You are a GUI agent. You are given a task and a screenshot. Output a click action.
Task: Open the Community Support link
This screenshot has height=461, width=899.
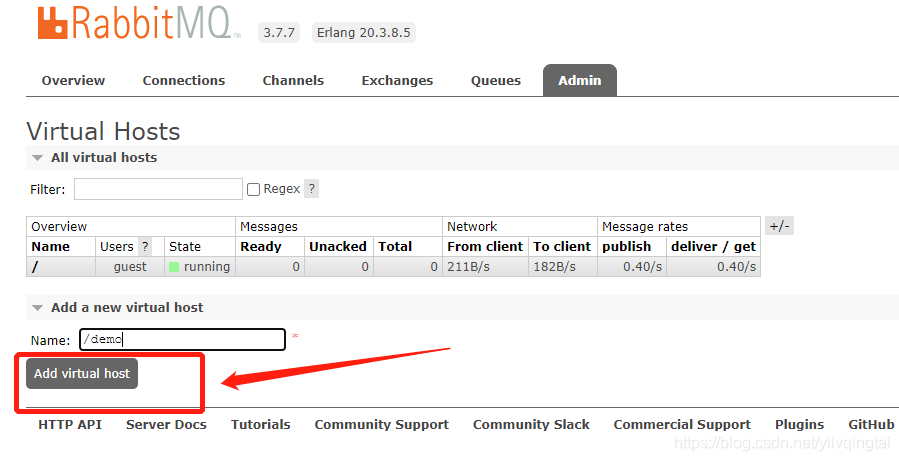tap(382, 425)
